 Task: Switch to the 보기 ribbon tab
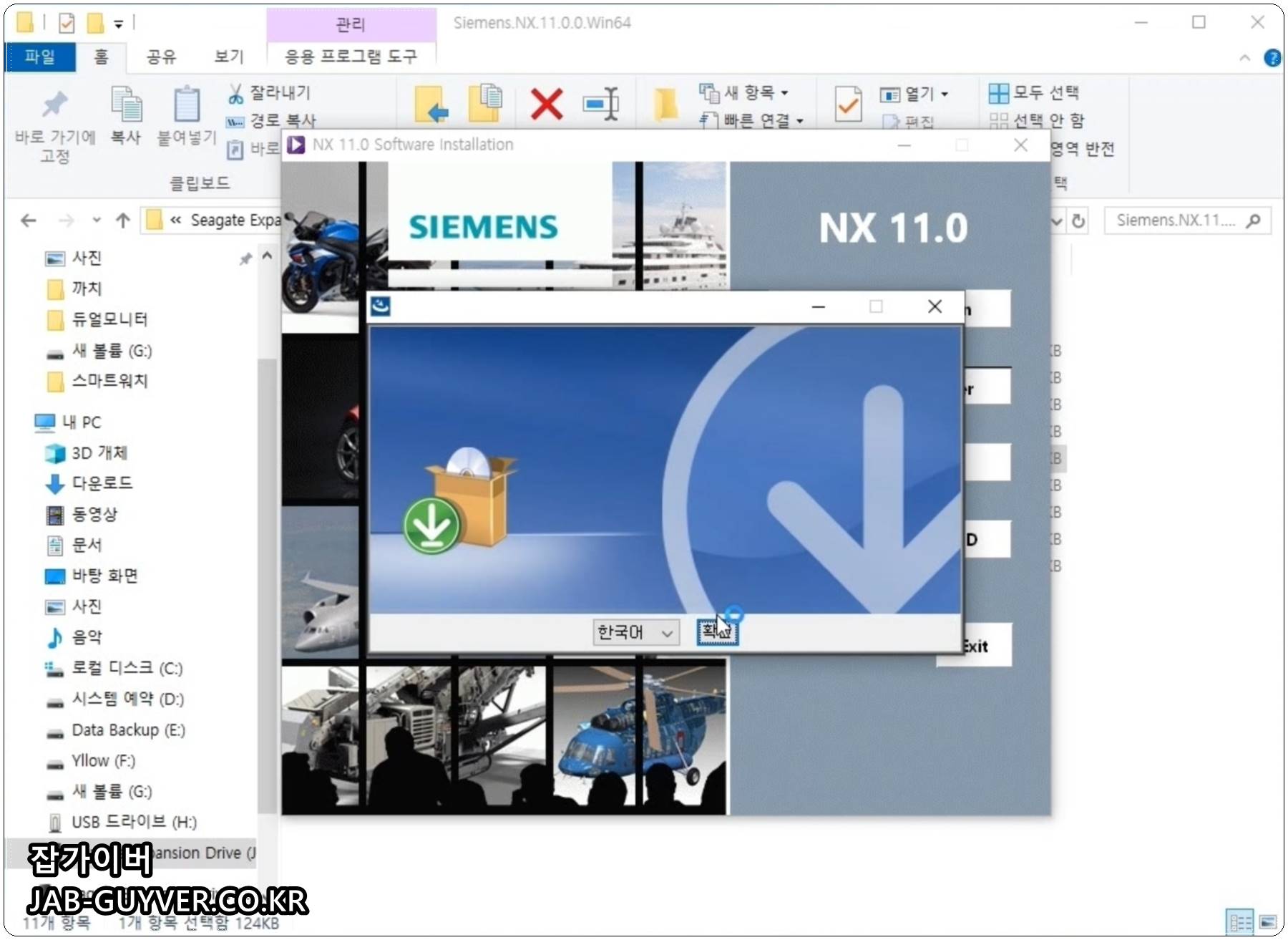click(229, 57)
